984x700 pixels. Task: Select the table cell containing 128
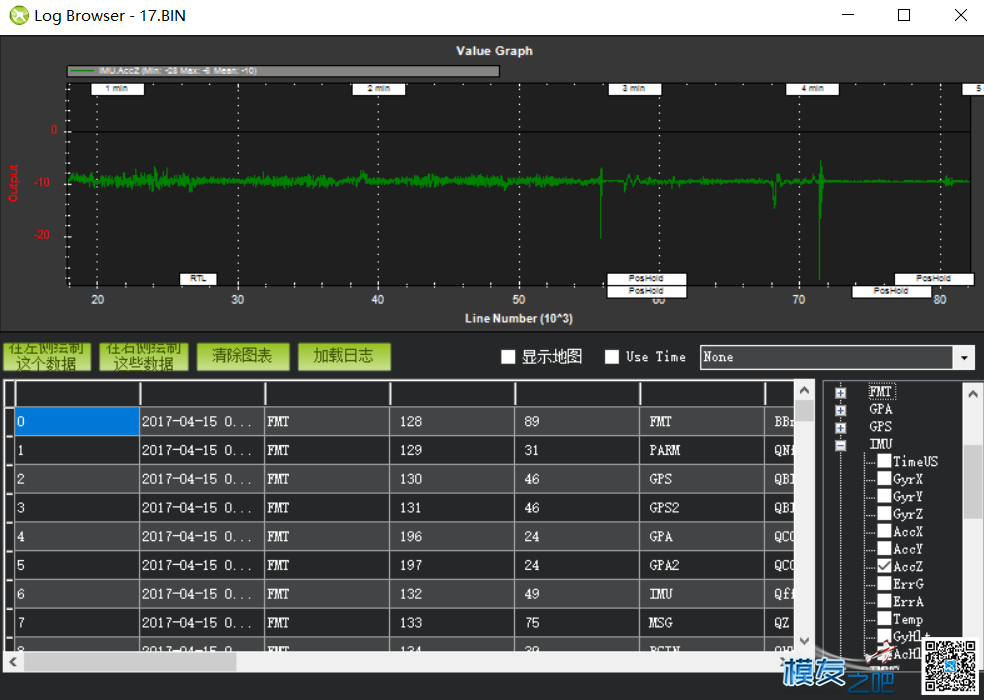pos(452,421)
